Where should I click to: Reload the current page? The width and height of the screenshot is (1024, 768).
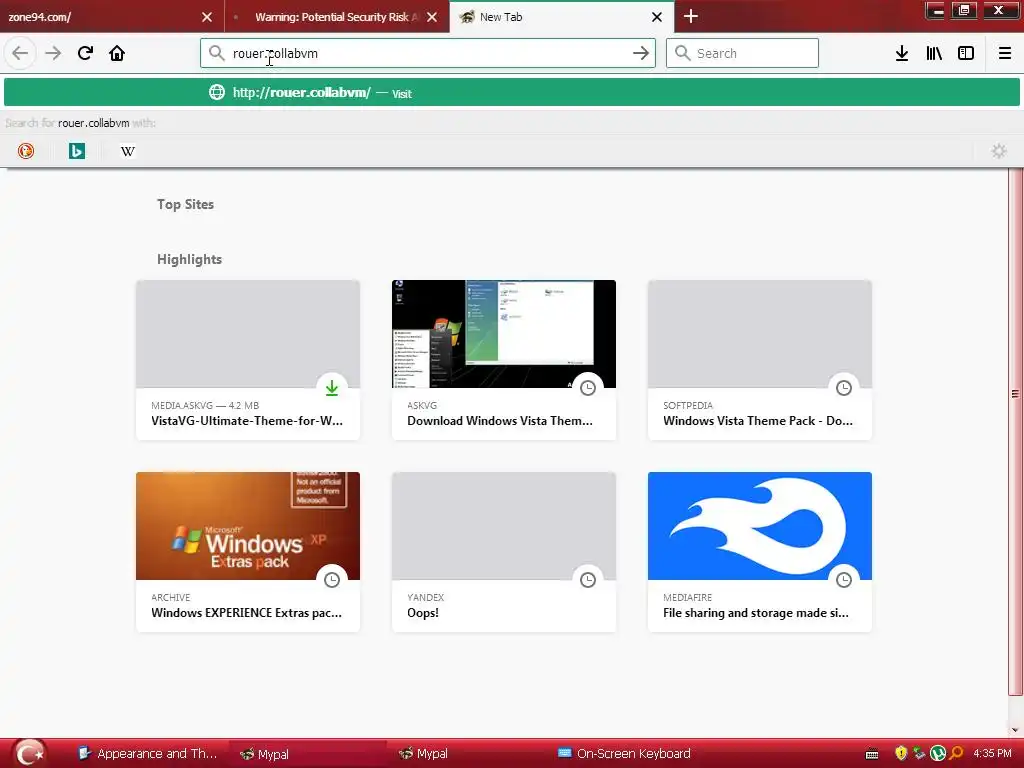pos(85,53)
